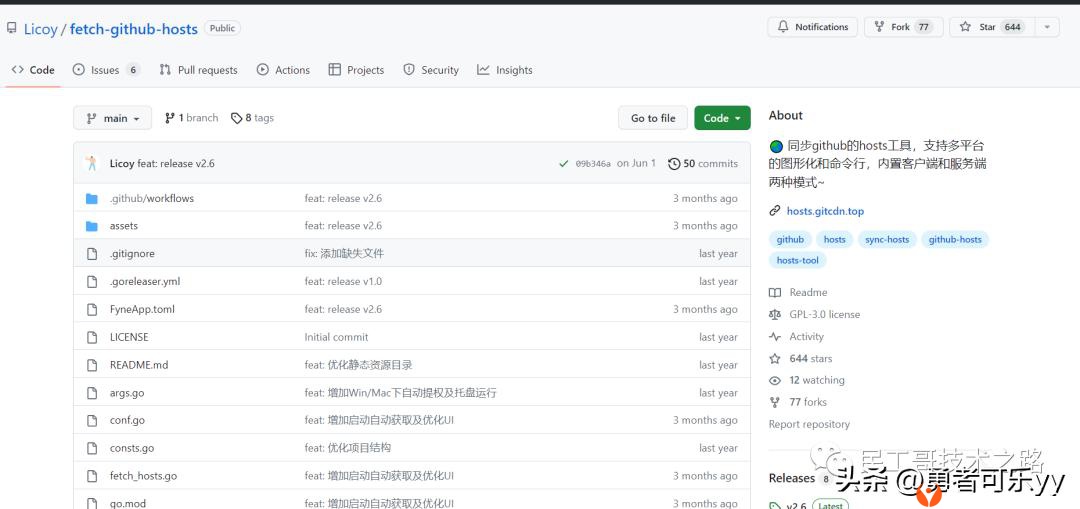Open the FyneApp.toml file
The height and width of the screenshot is (509, 1080).
tap(143, 309)
